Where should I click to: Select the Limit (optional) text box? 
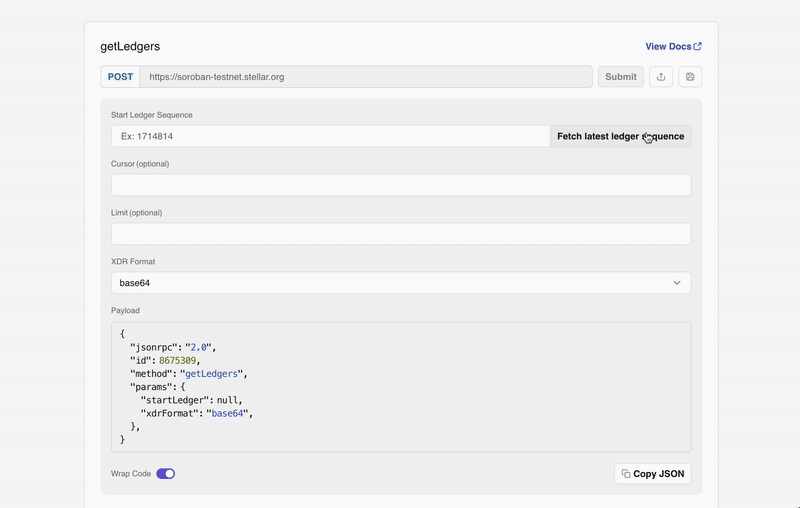pos(400,234)
